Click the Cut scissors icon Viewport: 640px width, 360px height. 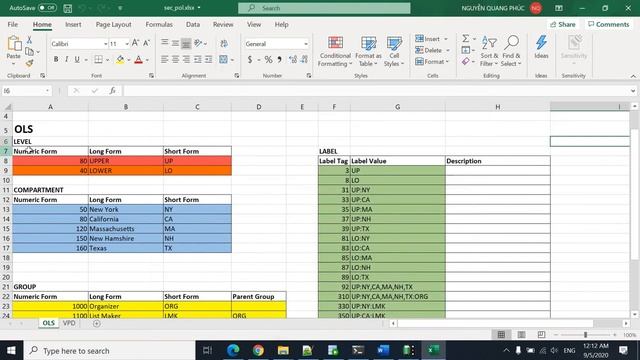coord(29,40)
